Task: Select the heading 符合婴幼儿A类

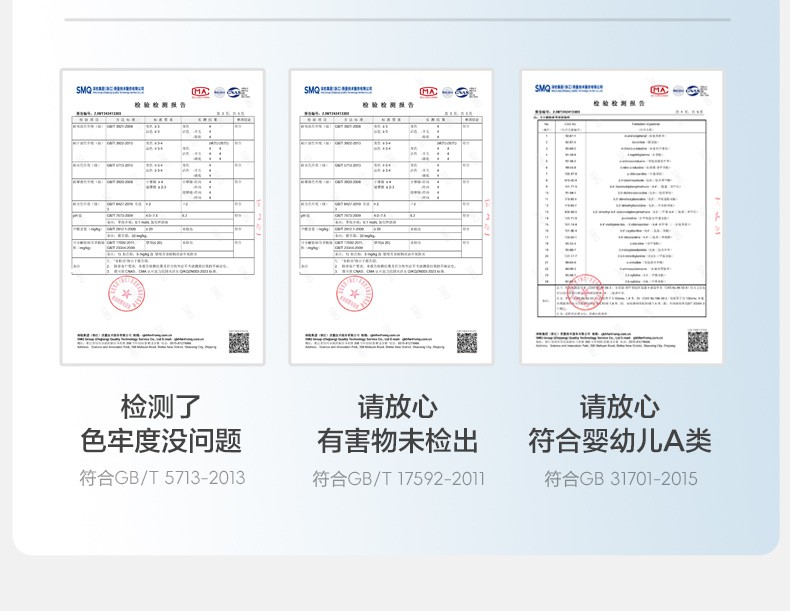Action: (620, 440)
